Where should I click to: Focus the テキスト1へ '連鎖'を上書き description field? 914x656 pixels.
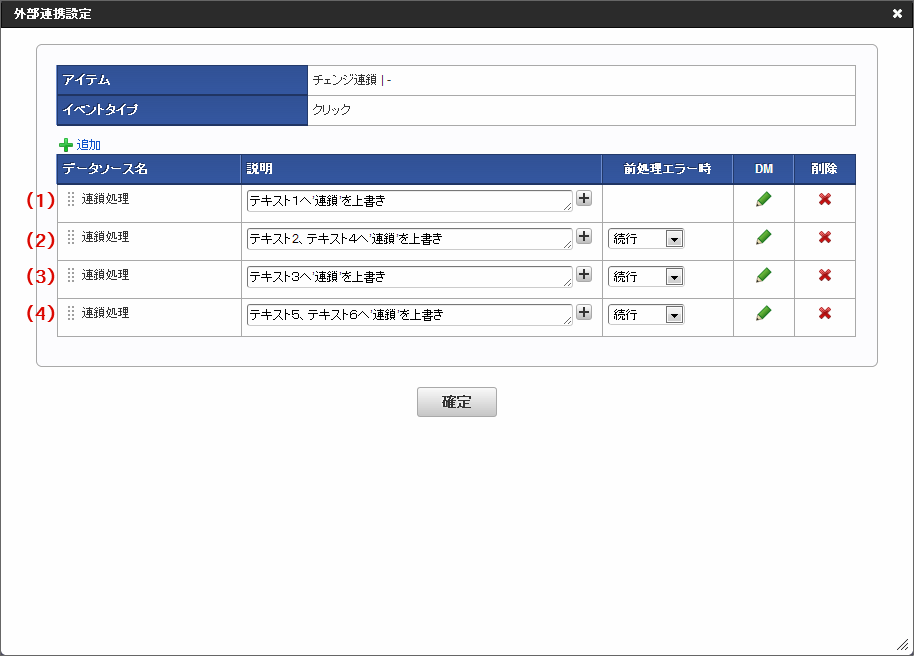coord(409,201)
